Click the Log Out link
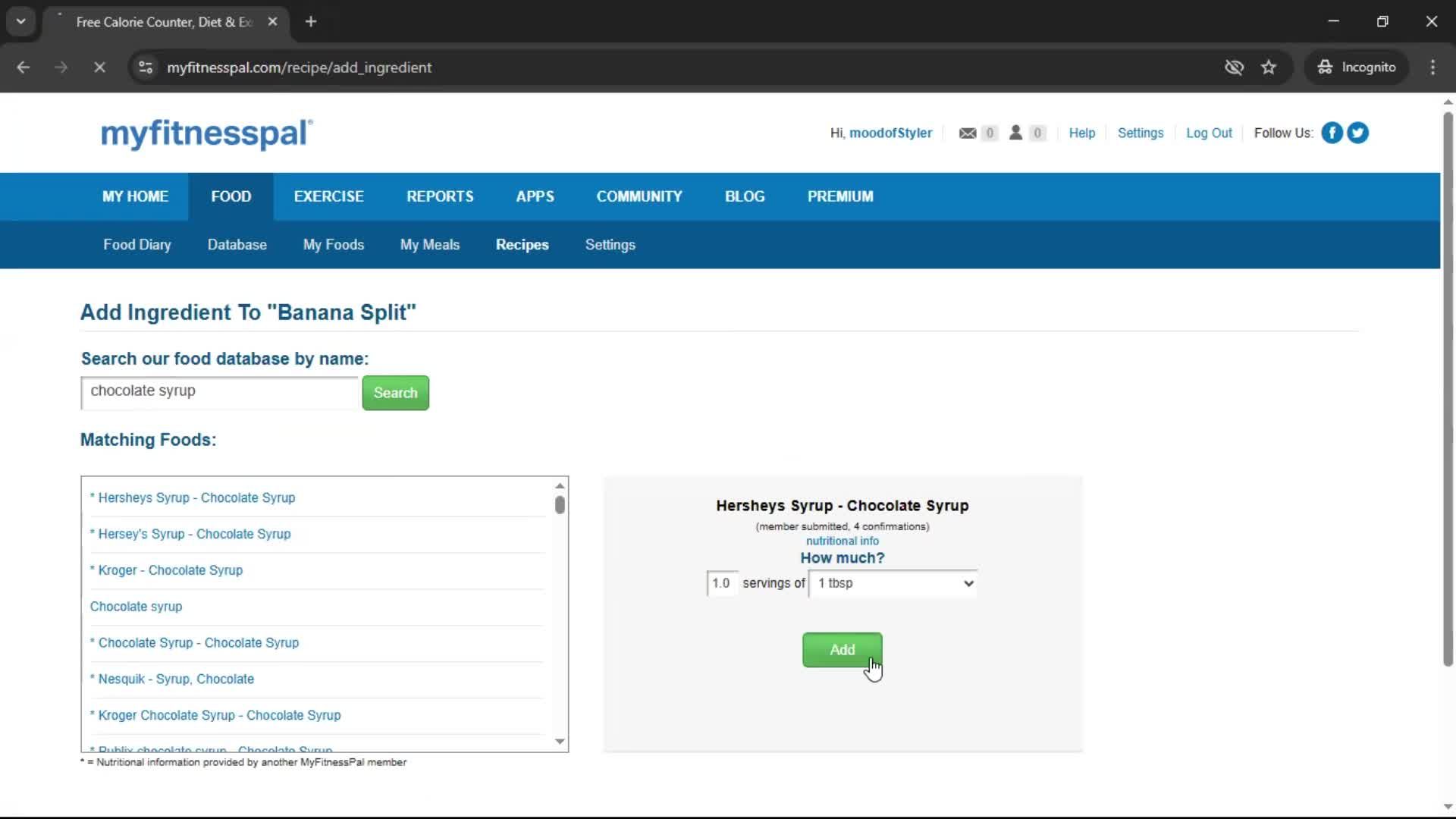1456x819 pixels. (1210, 133)
